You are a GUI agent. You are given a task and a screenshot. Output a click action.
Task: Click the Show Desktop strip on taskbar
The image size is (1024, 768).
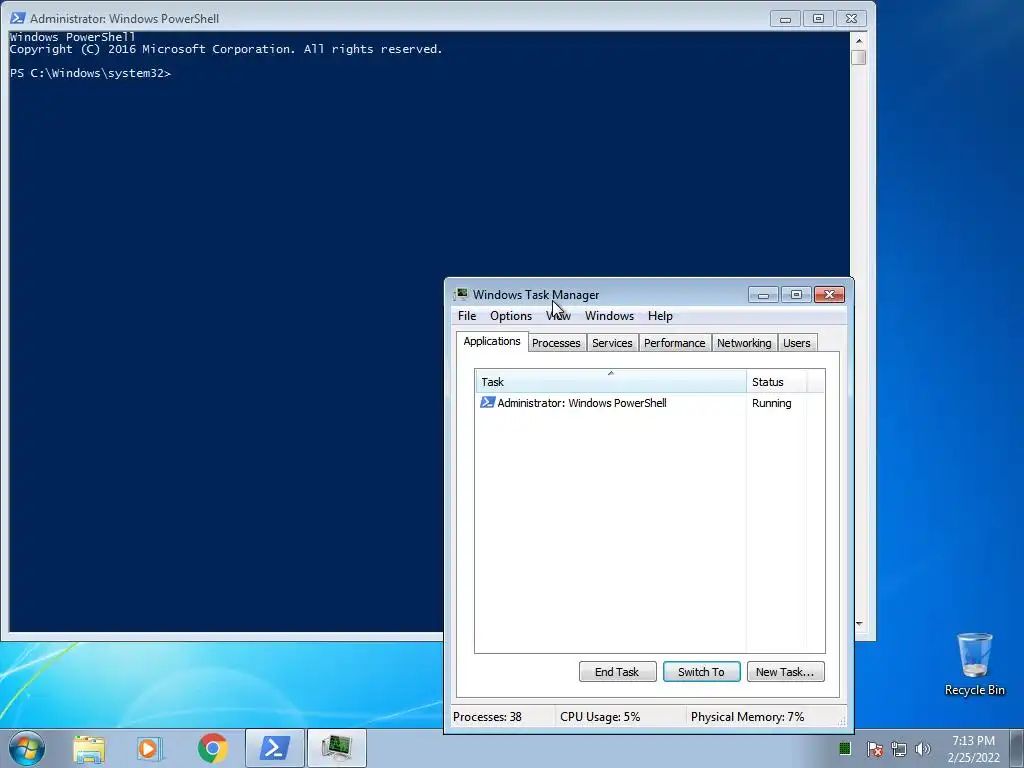(x=1017, y=748)
